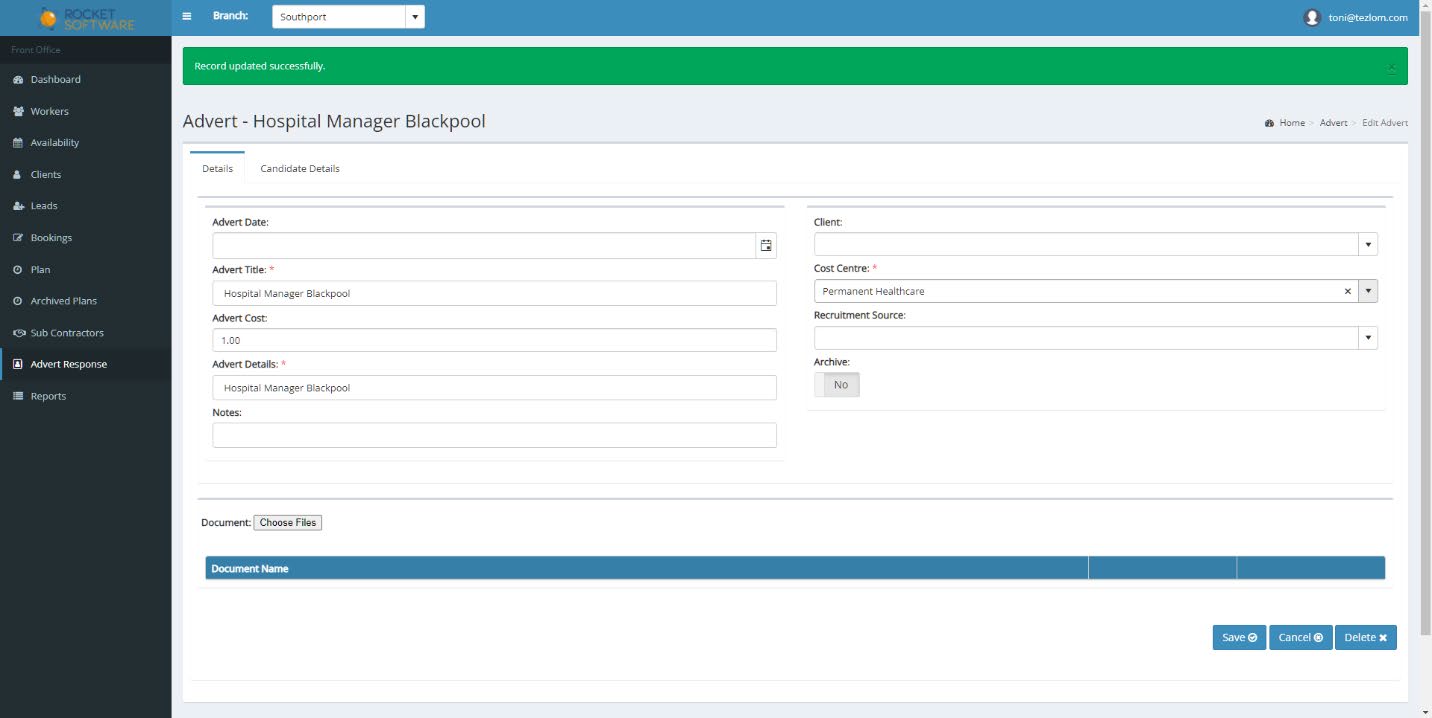The image size is (1432, 718).
Task: Click the Dashboard icon in sidebar
Action: [18, 80]
